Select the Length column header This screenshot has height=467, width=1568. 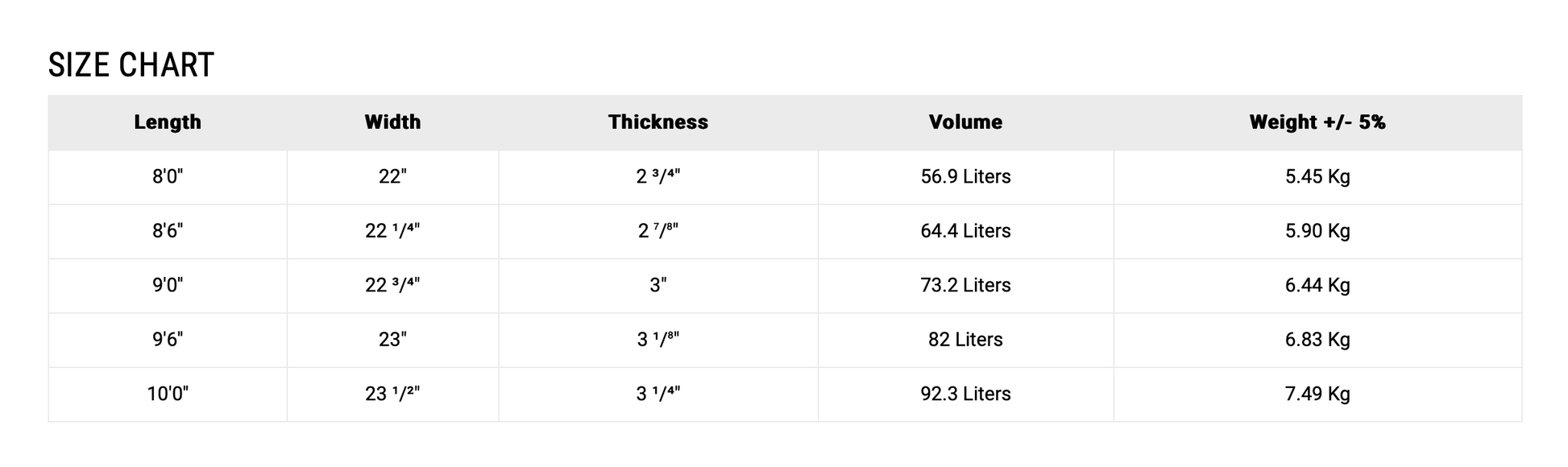[x=168, y=122]
